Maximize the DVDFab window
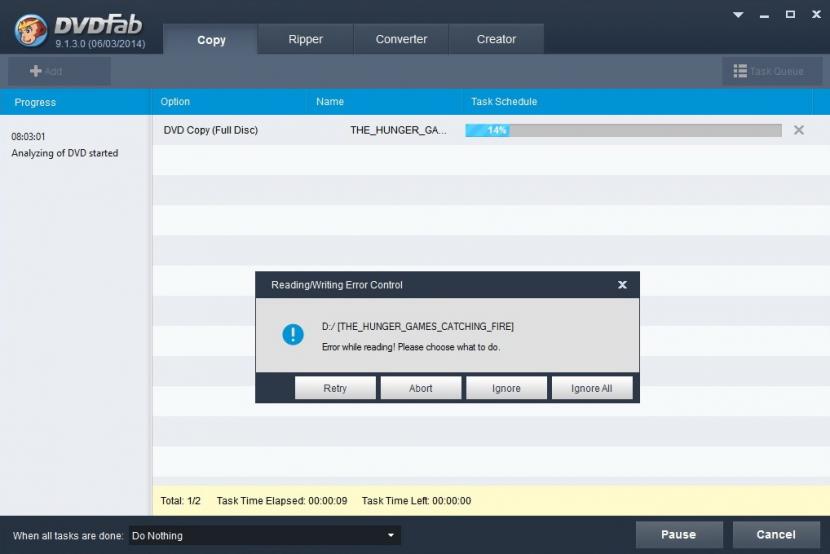The width and height of the screenshot is (830, 554). 790,15
